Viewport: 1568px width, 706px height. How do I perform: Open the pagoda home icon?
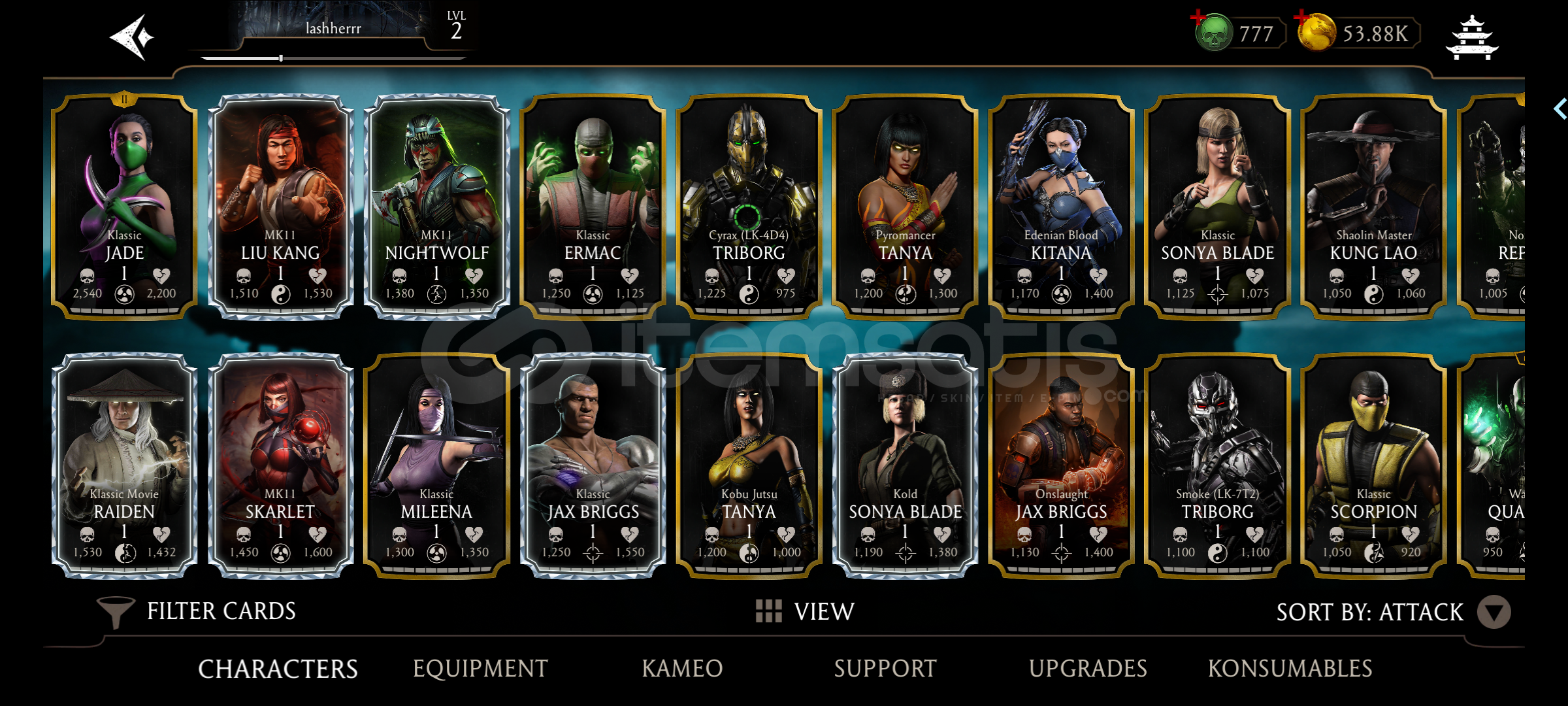pos(1472,38)
